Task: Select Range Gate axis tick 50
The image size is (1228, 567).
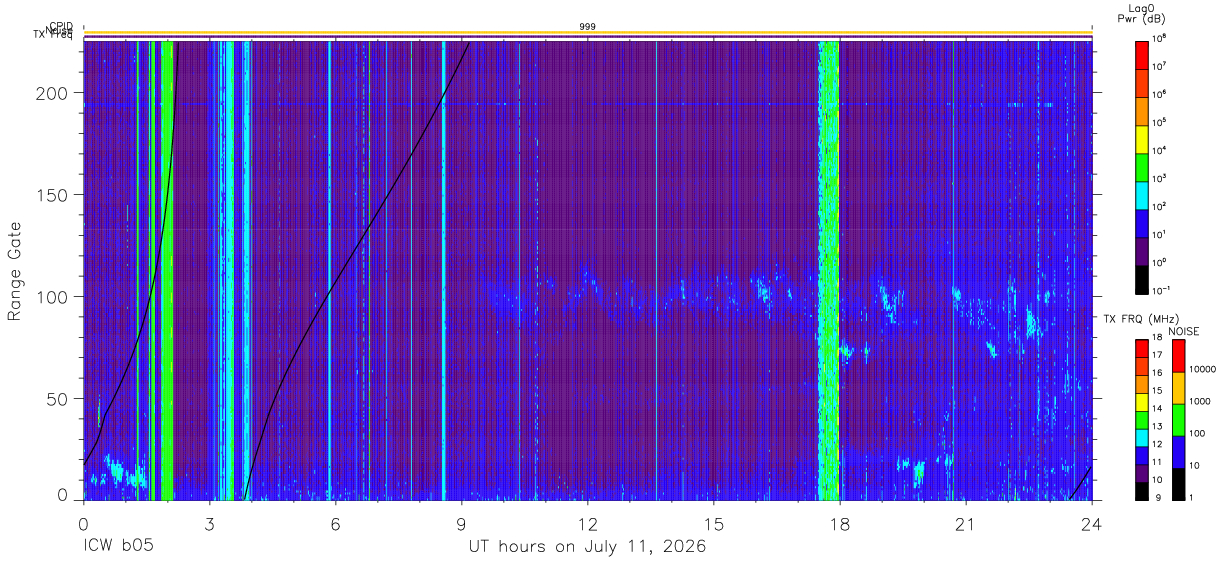Action: (58, 399)
